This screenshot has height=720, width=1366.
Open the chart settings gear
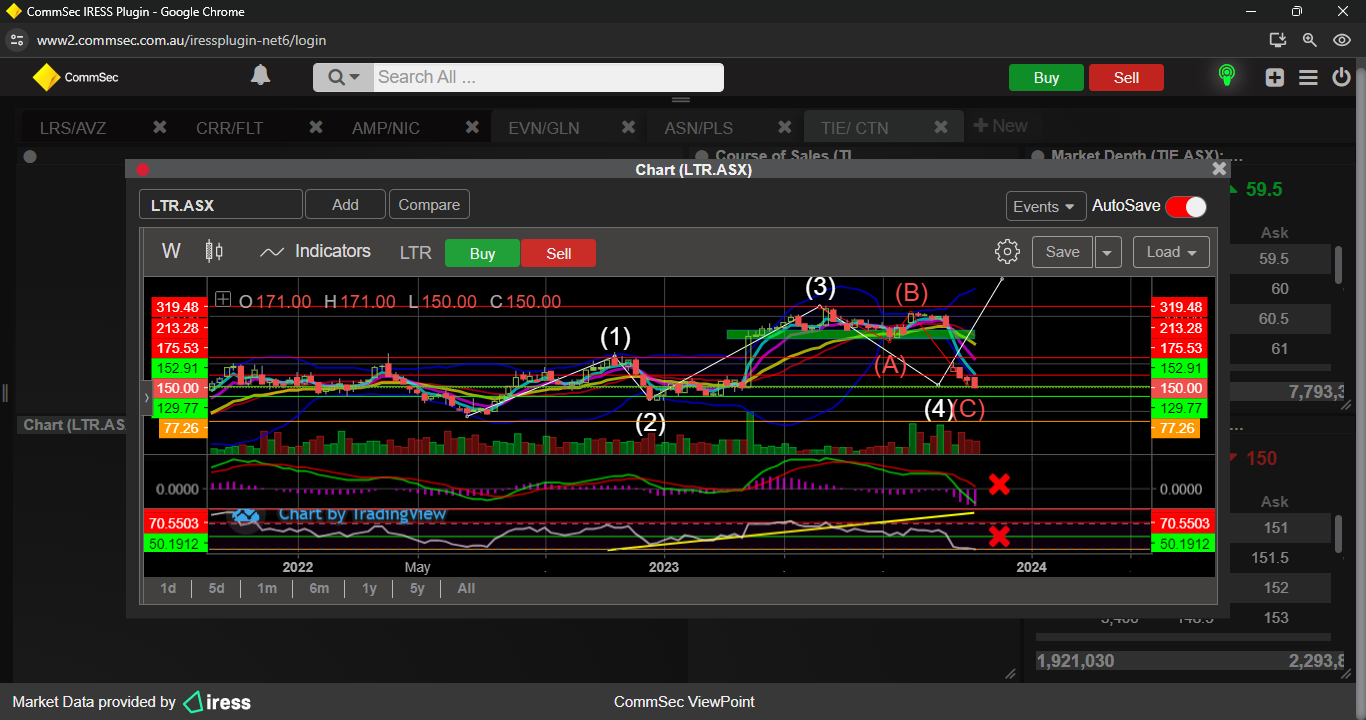tap(1007, 252)
